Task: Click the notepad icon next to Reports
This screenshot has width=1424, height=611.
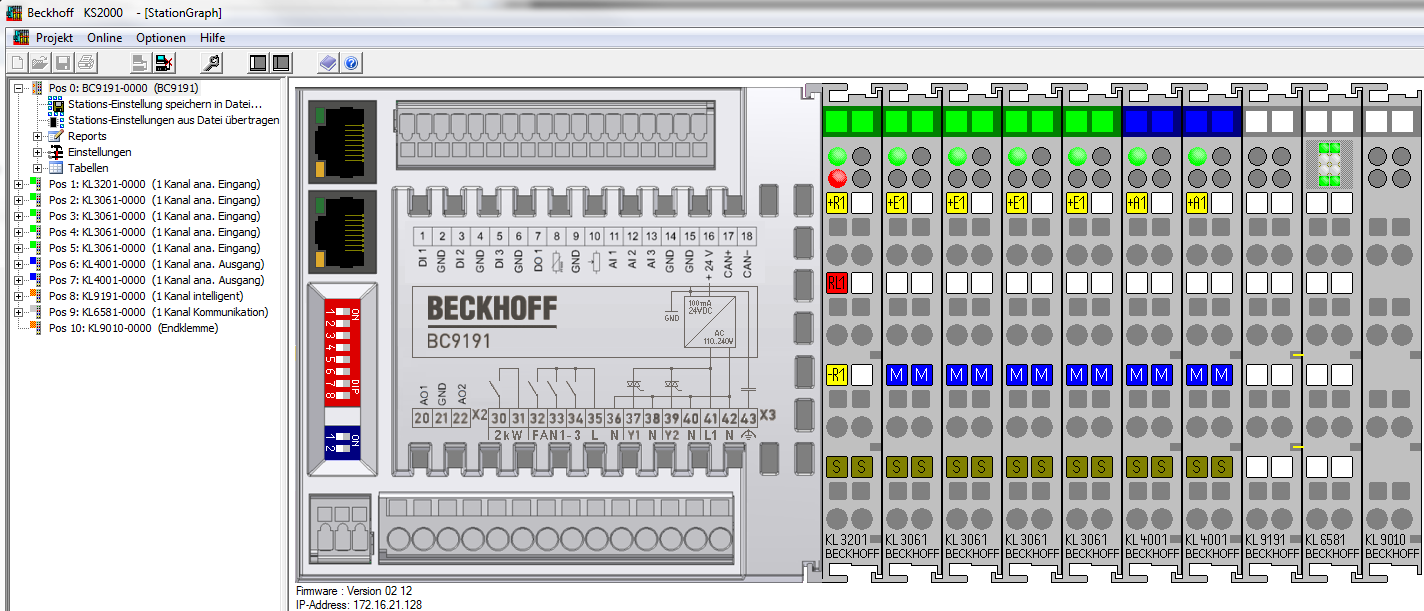Action: pos(56,136)
